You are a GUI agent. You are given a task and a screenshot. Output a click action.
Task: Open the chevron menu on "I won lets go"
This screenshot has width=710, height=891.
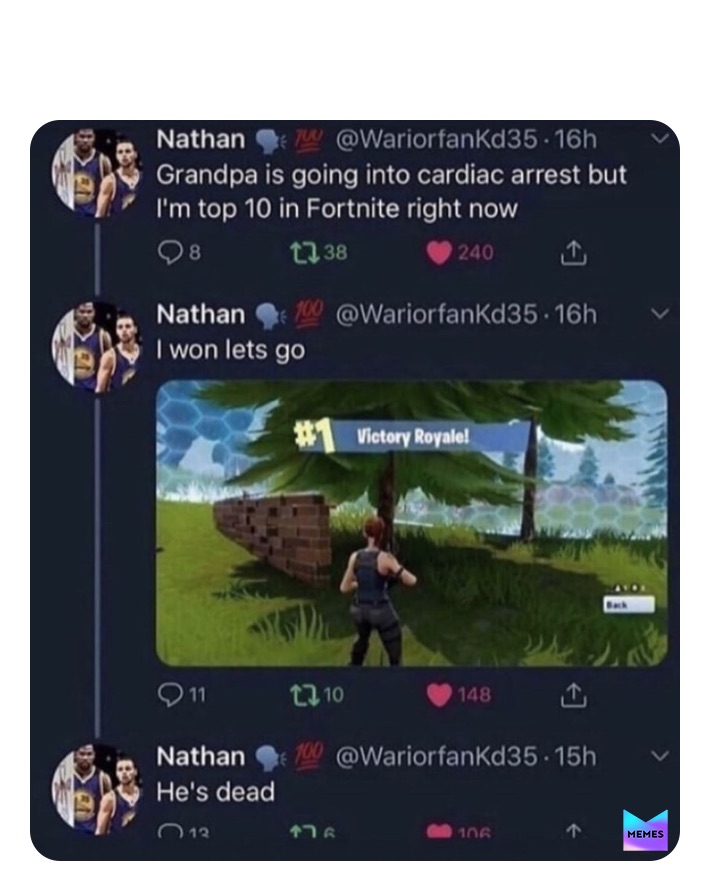tap(659, 314)
